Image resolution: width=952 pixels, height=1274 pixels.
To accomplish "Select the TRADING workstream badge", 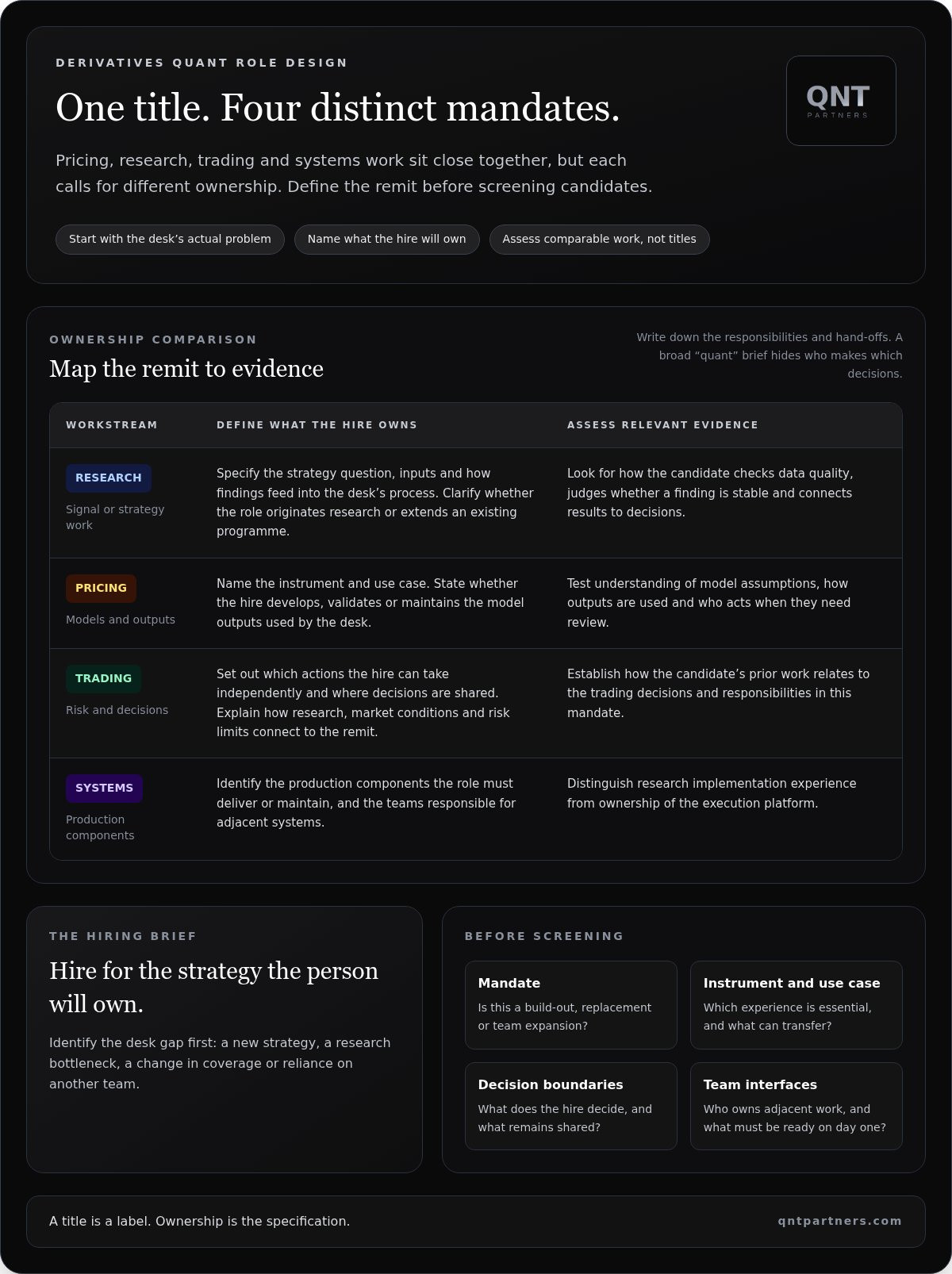I will point(104,679).
